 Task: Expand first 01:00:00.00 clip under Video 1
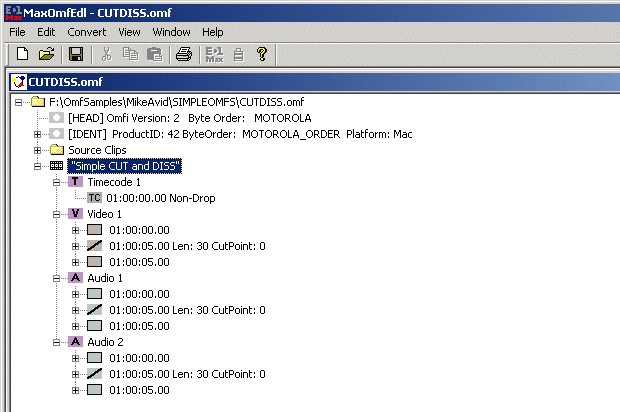tap(76, 230)
